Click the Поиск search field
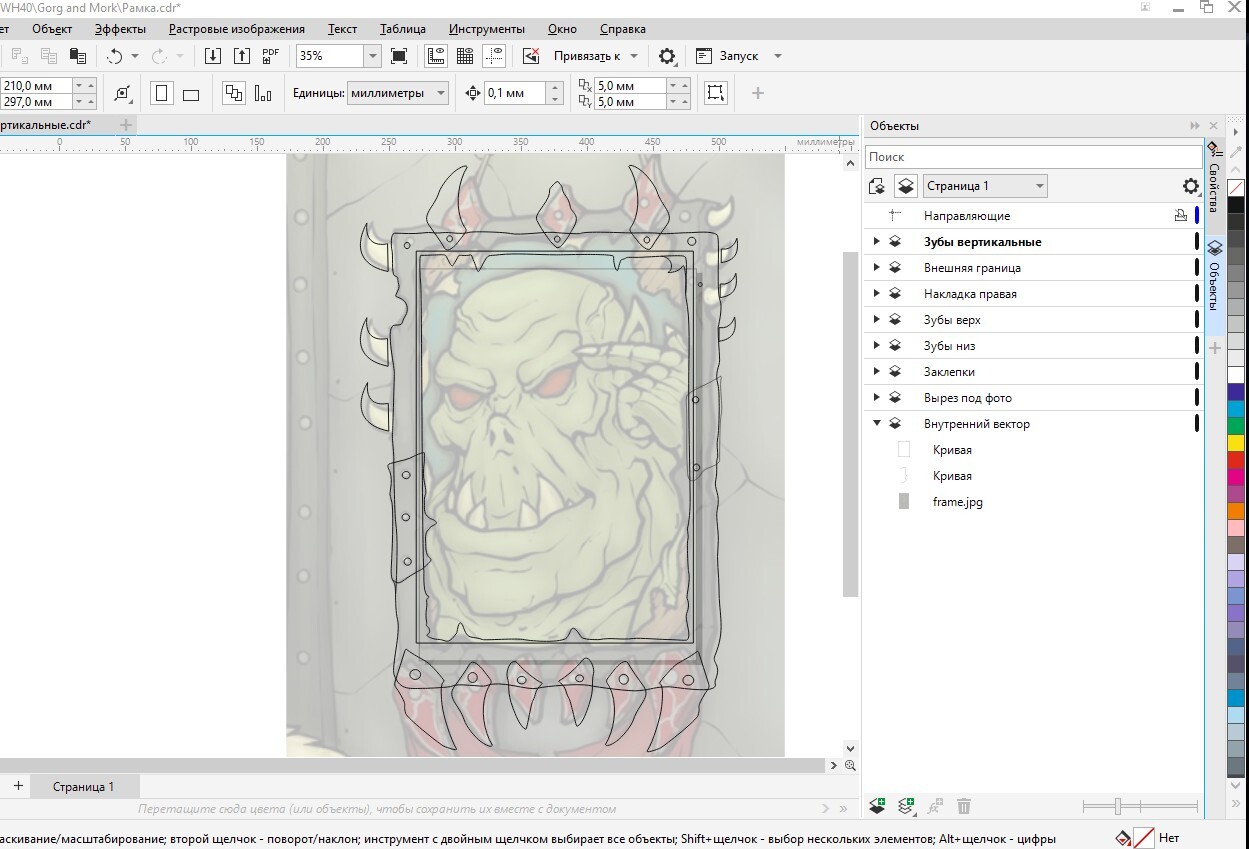The height and width of the screenshot is (849, 1249). pyautogui.click(x=1033, y=157)
